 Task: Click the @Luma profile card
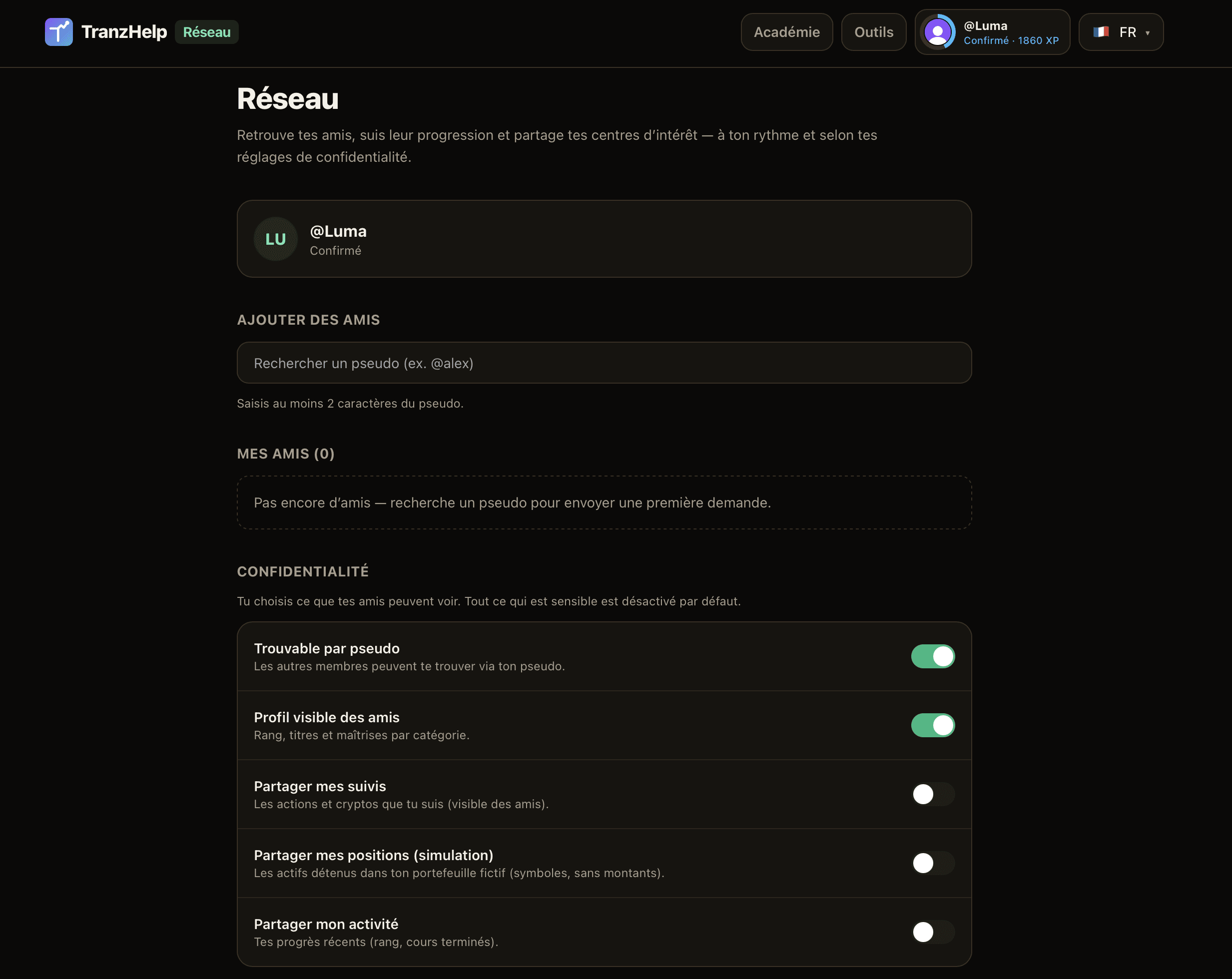click(604, 239)
